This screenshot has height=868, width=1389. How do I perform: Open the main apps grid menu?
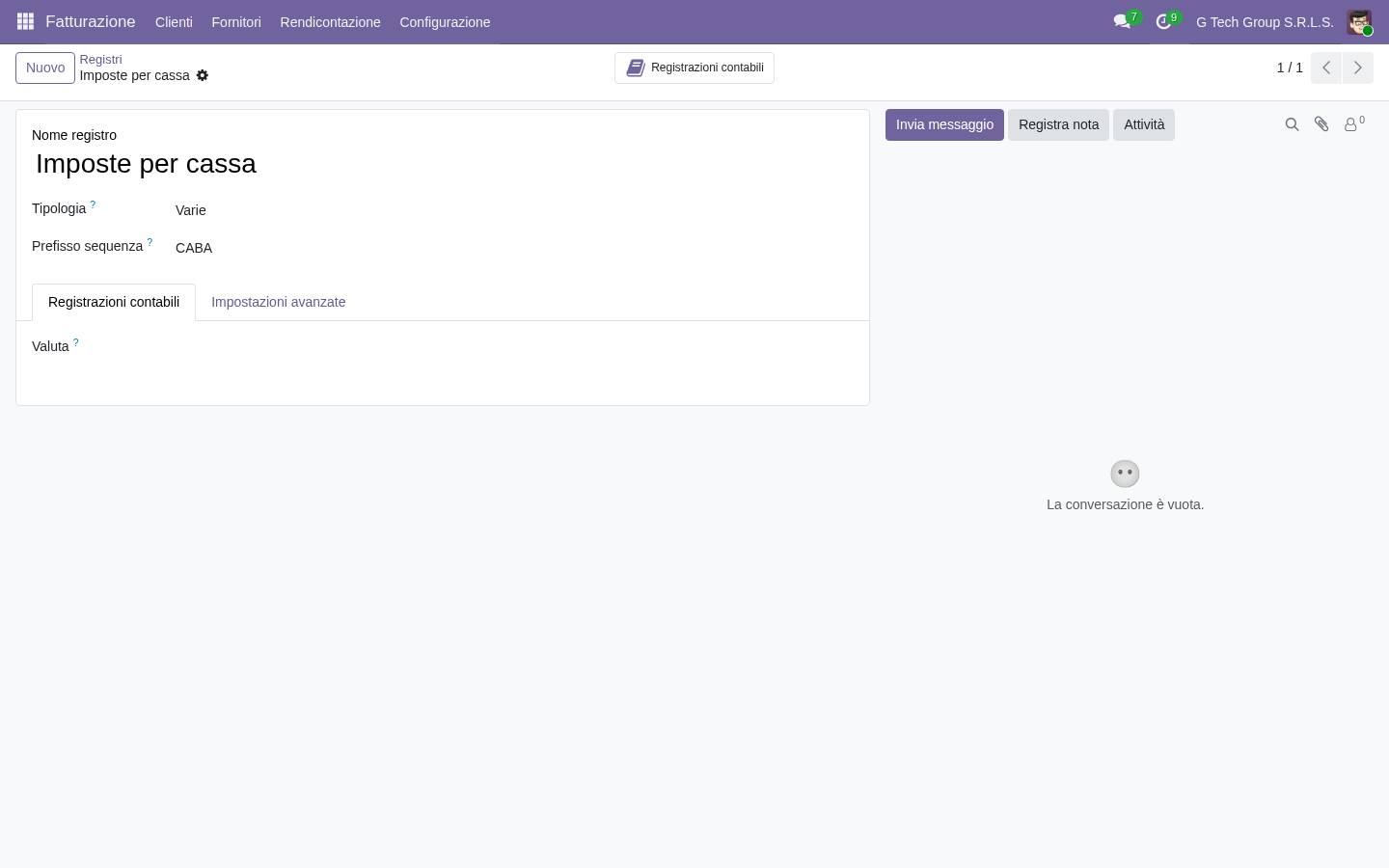[26, 21]
